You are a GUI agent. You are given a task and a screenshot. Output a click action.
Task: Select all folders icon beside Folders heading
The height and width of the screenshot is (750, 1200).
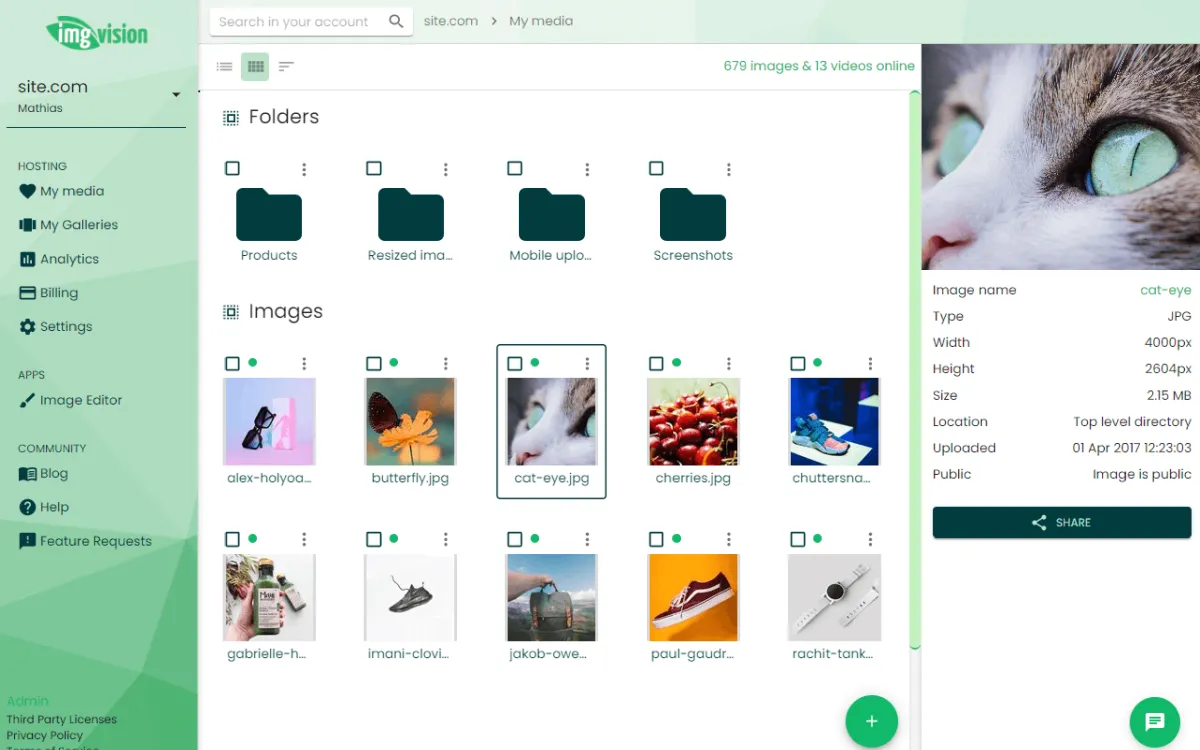pos(231,118)
